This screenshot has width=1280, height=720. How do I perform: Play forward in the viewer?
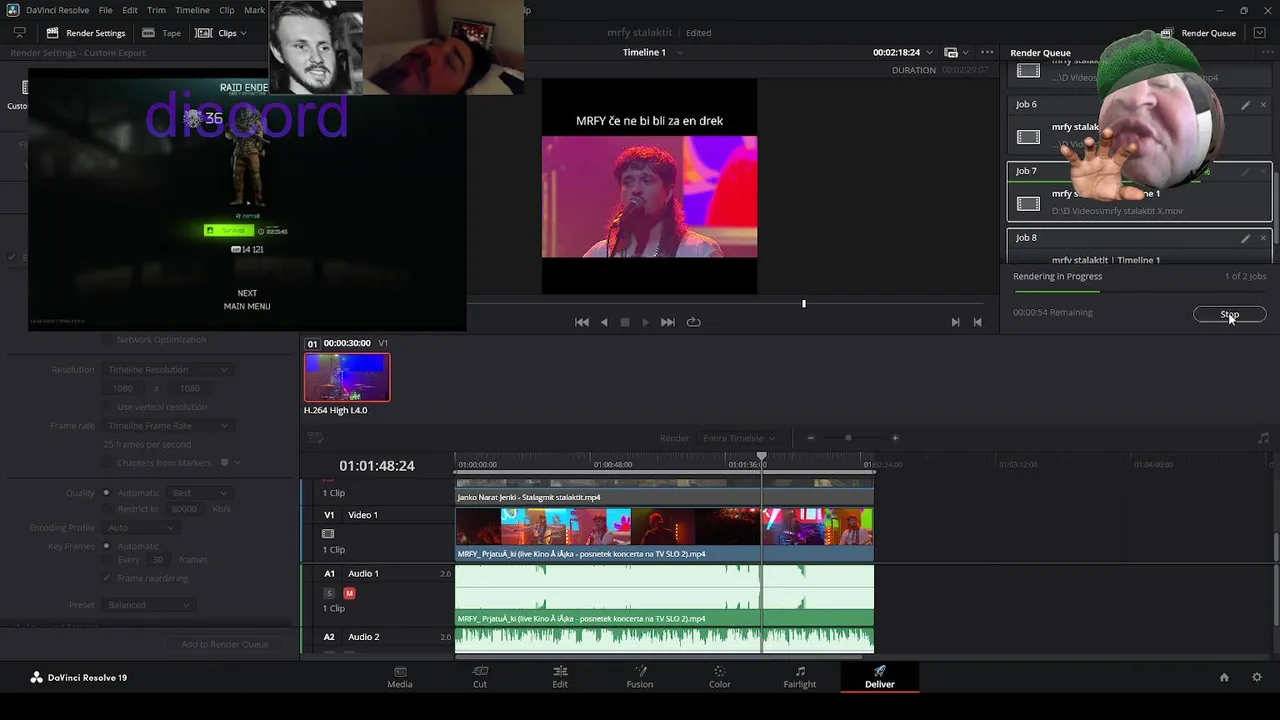(x=646, y=322)
